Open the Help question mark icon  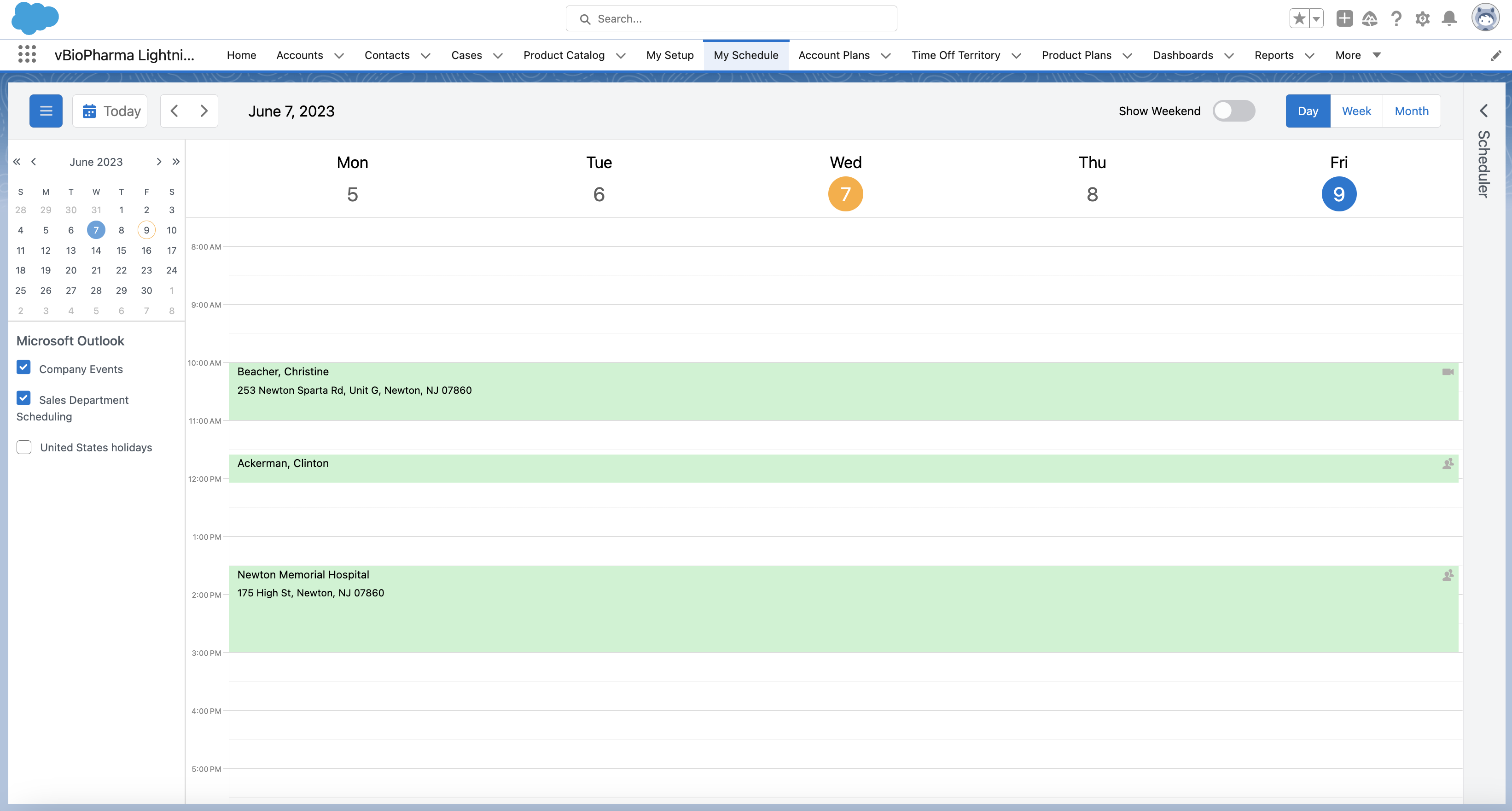pyautogui.click(x=1396, y=19)
